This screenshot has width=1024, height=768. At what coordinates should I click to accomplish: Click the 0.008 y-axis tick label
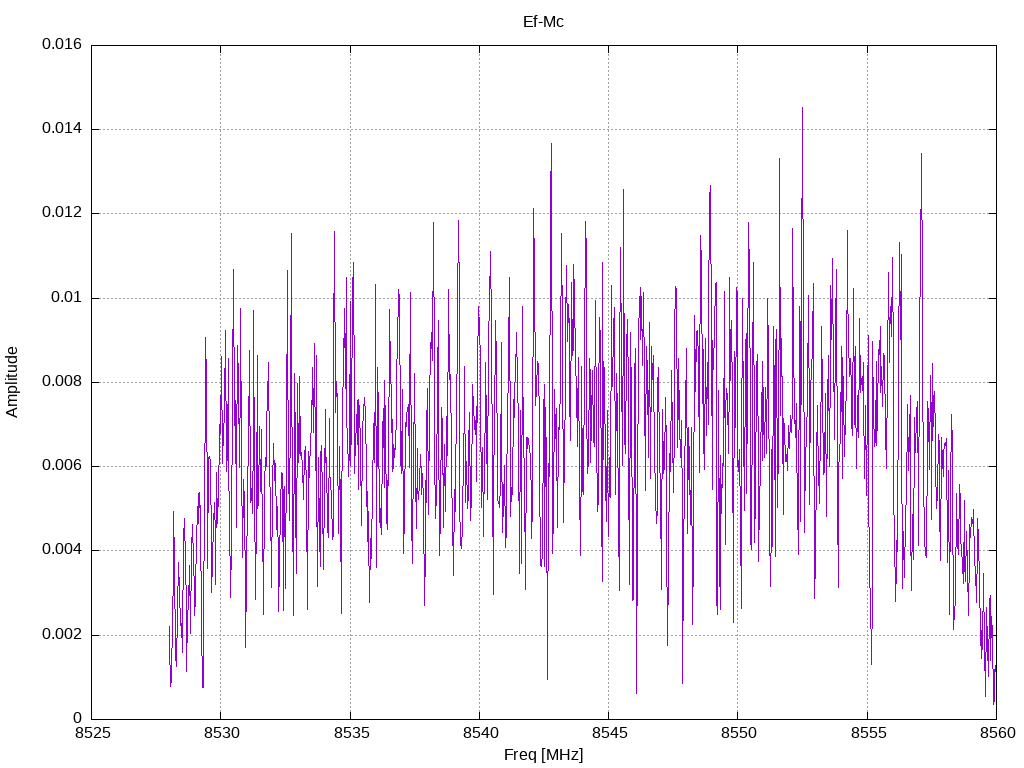point(62,382)
